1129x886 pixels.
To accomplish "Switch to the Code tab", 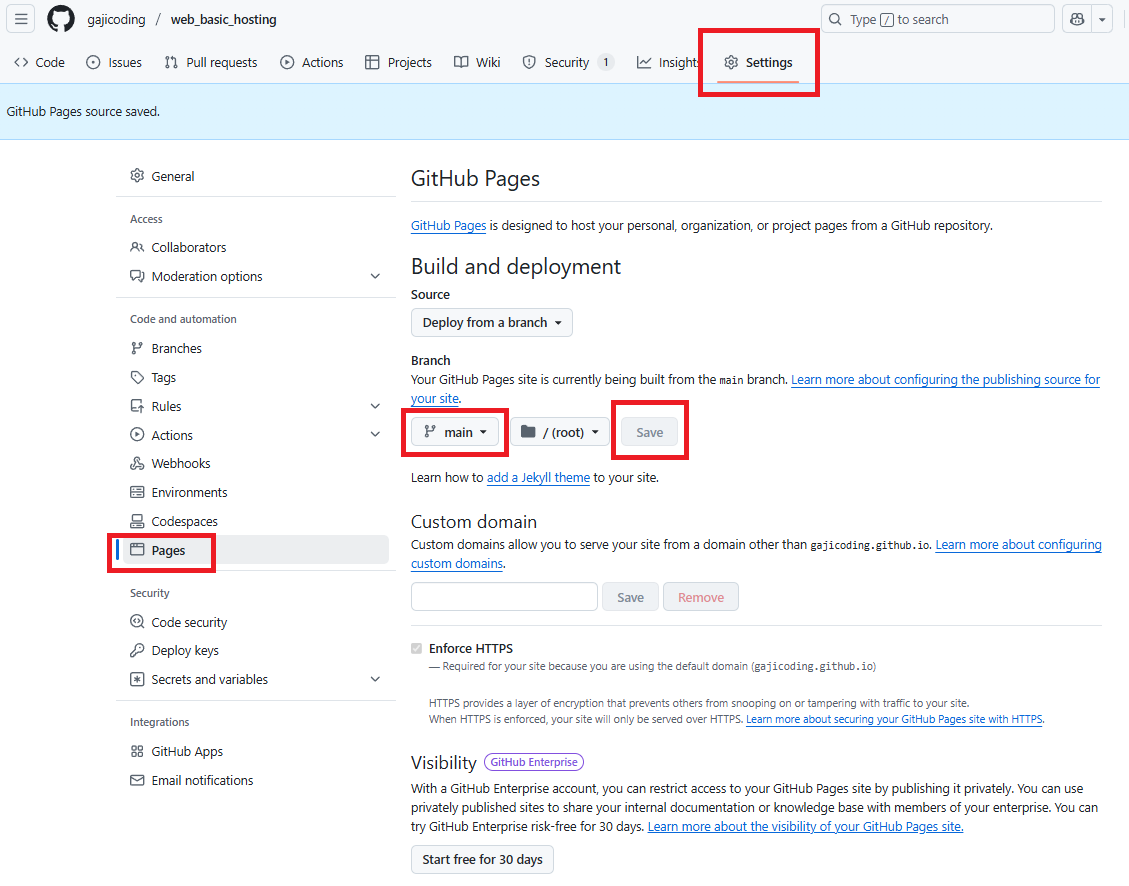I will (40, 63).
